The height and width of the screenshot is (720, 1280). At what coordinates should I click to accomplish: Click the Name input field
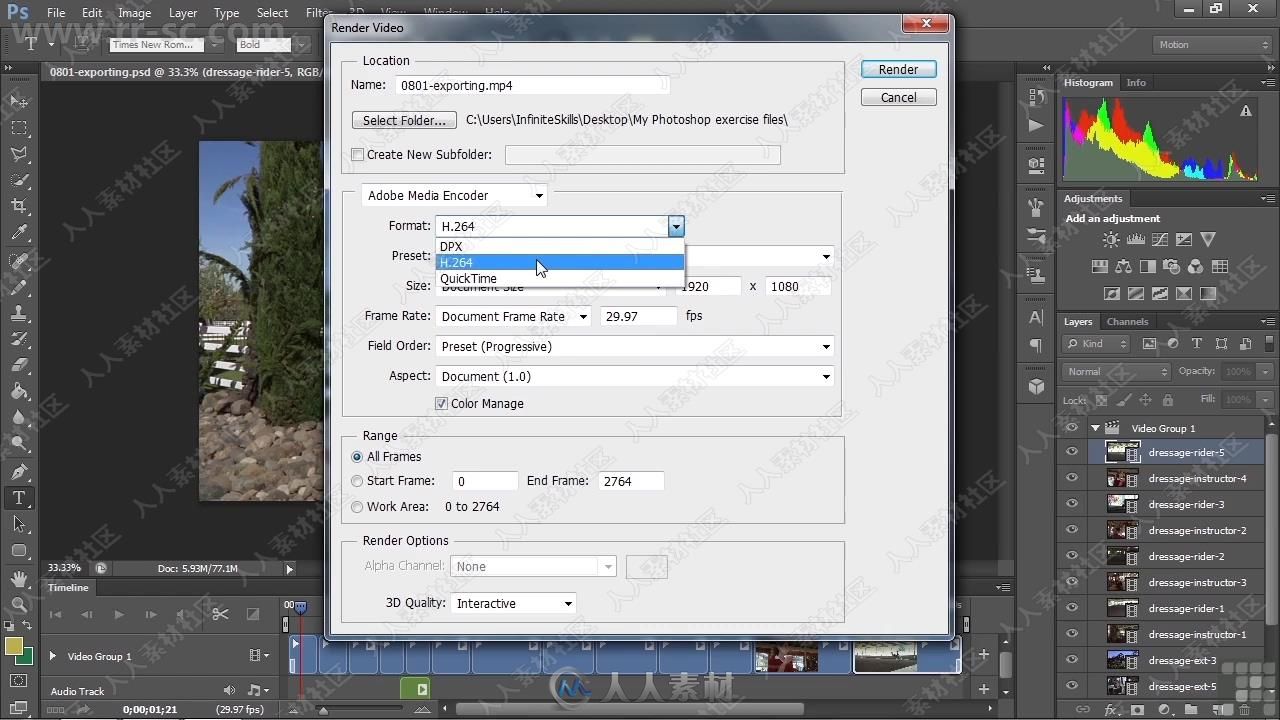tap(531, 86)
